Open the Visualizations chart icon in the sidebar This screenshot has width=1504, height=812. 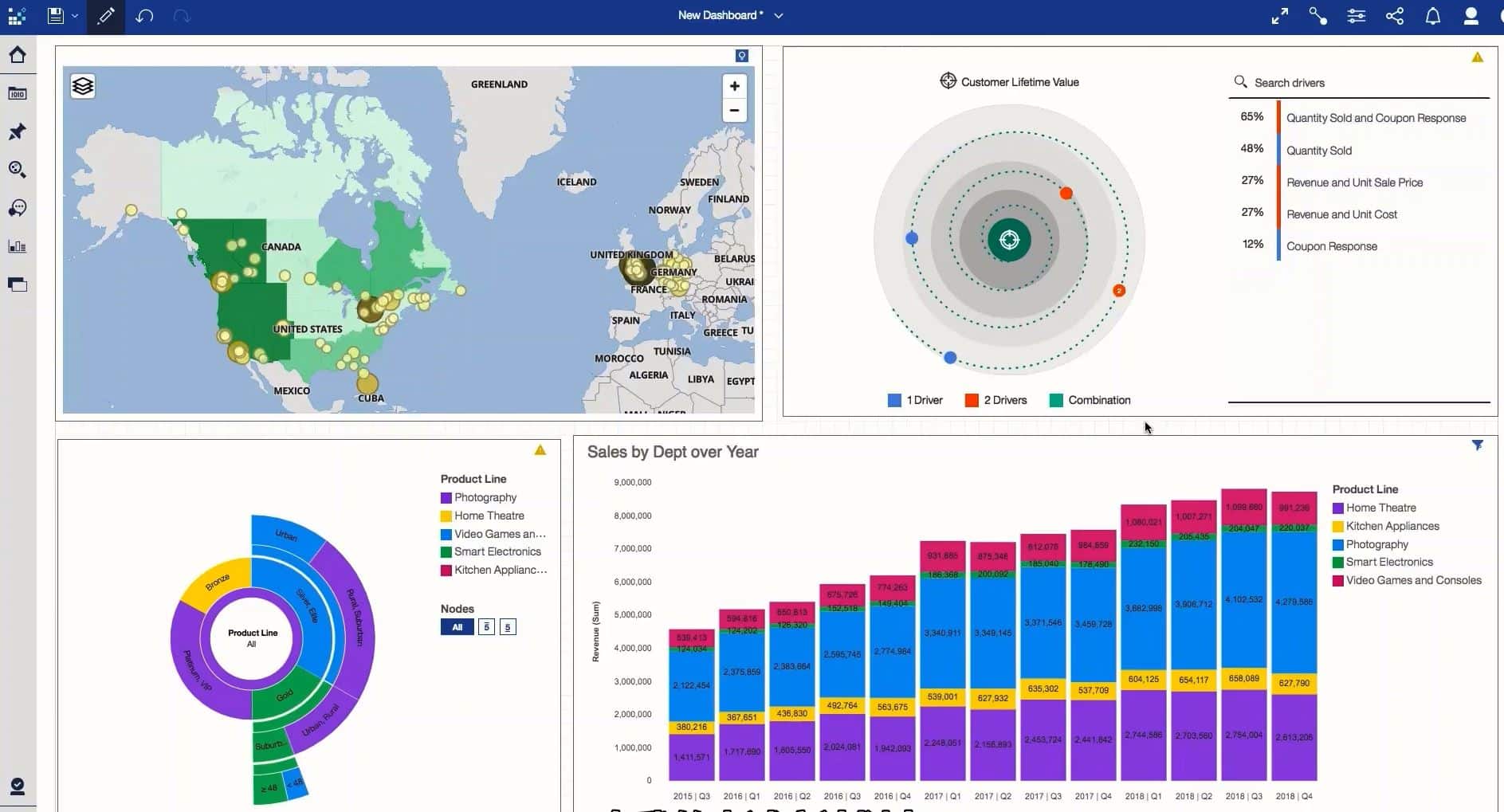(18, 246)
